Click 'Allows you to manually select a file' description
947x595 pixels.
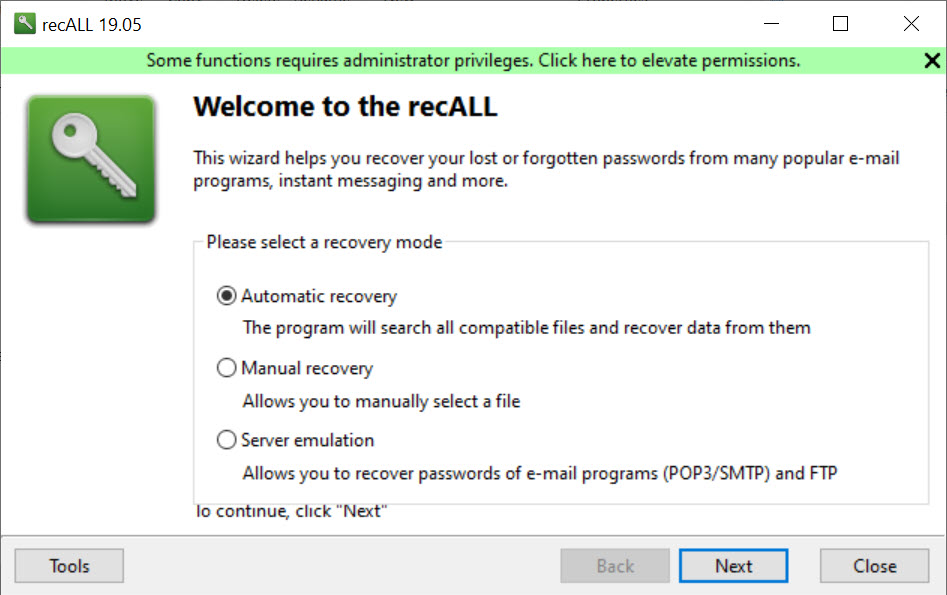pos(381,401)
